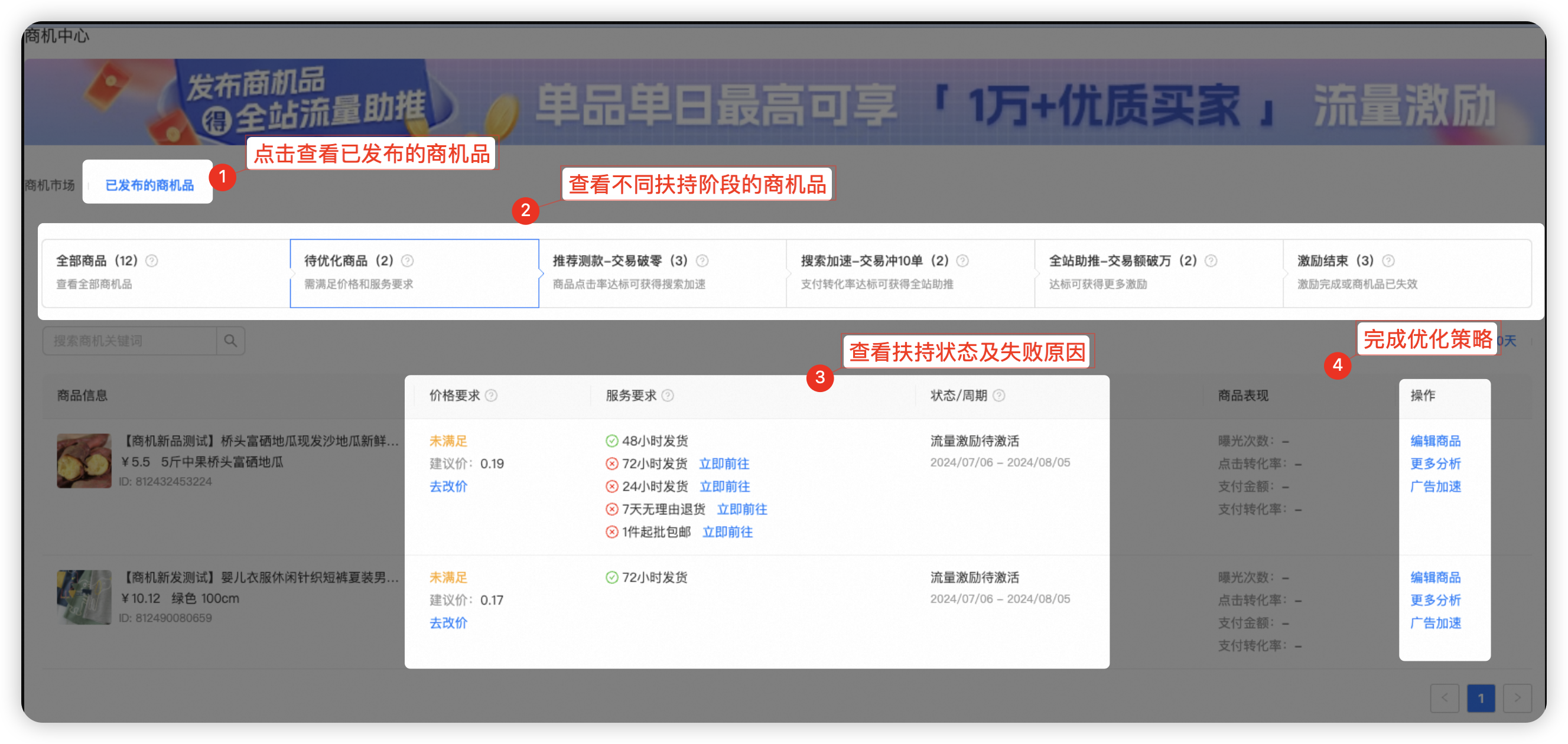The image size is (1568, 744).
Task: Click the help icon on 激励结束 card
Action: pos(1389,261)
